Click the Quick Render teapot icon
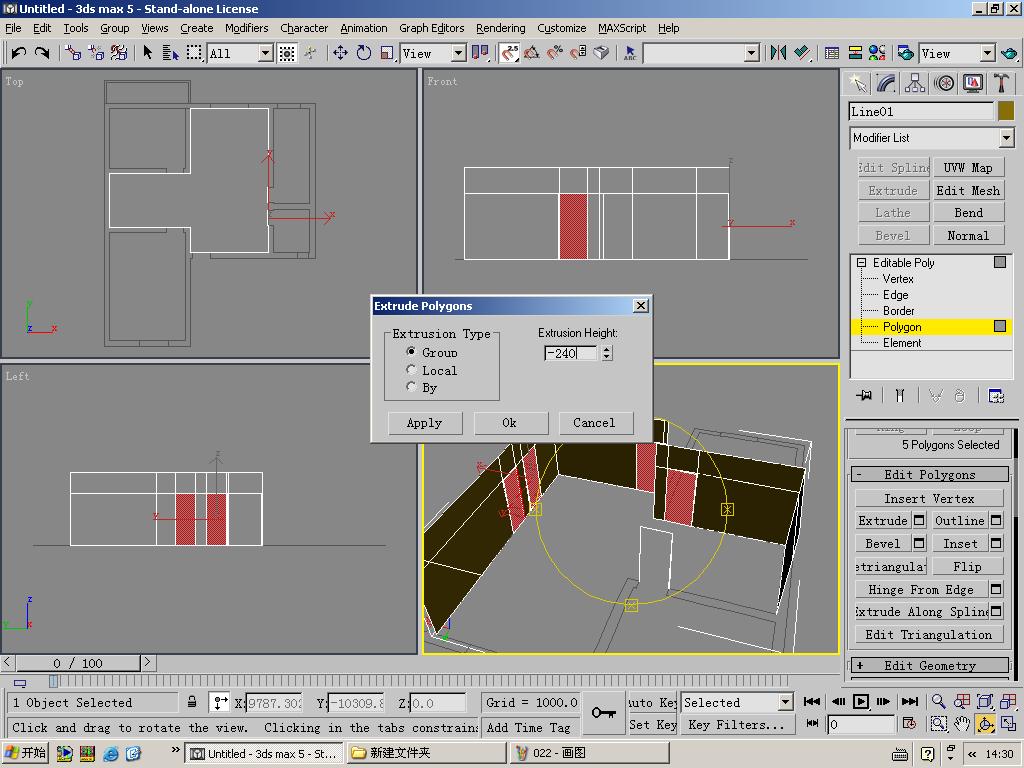This screenshot has height=768, width=1024. click(1009, 53)
